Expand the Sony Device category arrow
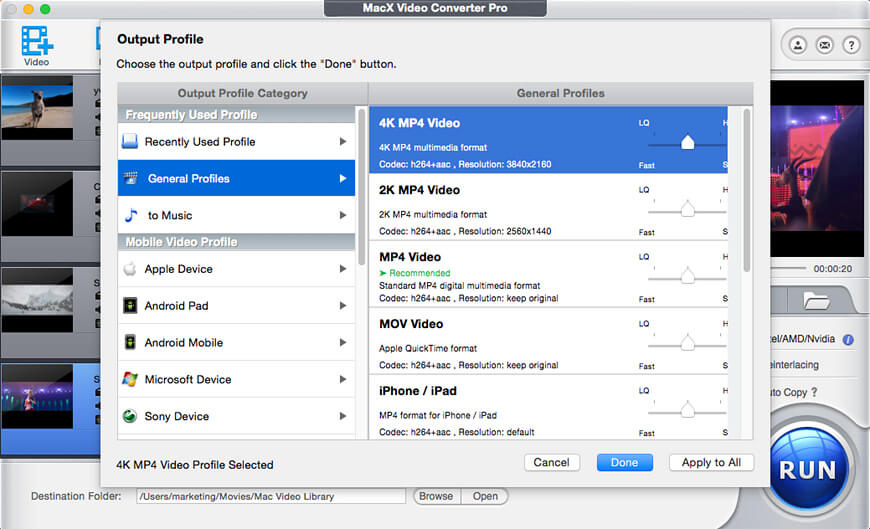This screenshot has height=529, width=870. pyautogui.click(x=343, y=416)
